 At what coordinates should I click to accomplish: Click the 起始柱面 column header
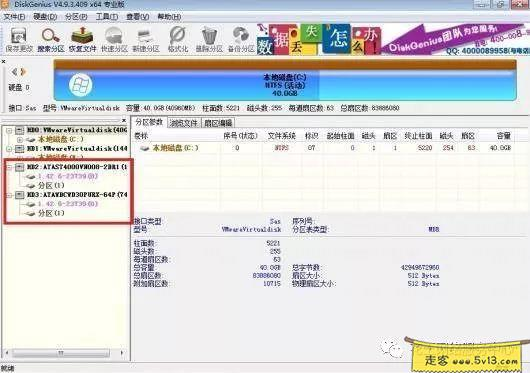click(x=340, y=136)
